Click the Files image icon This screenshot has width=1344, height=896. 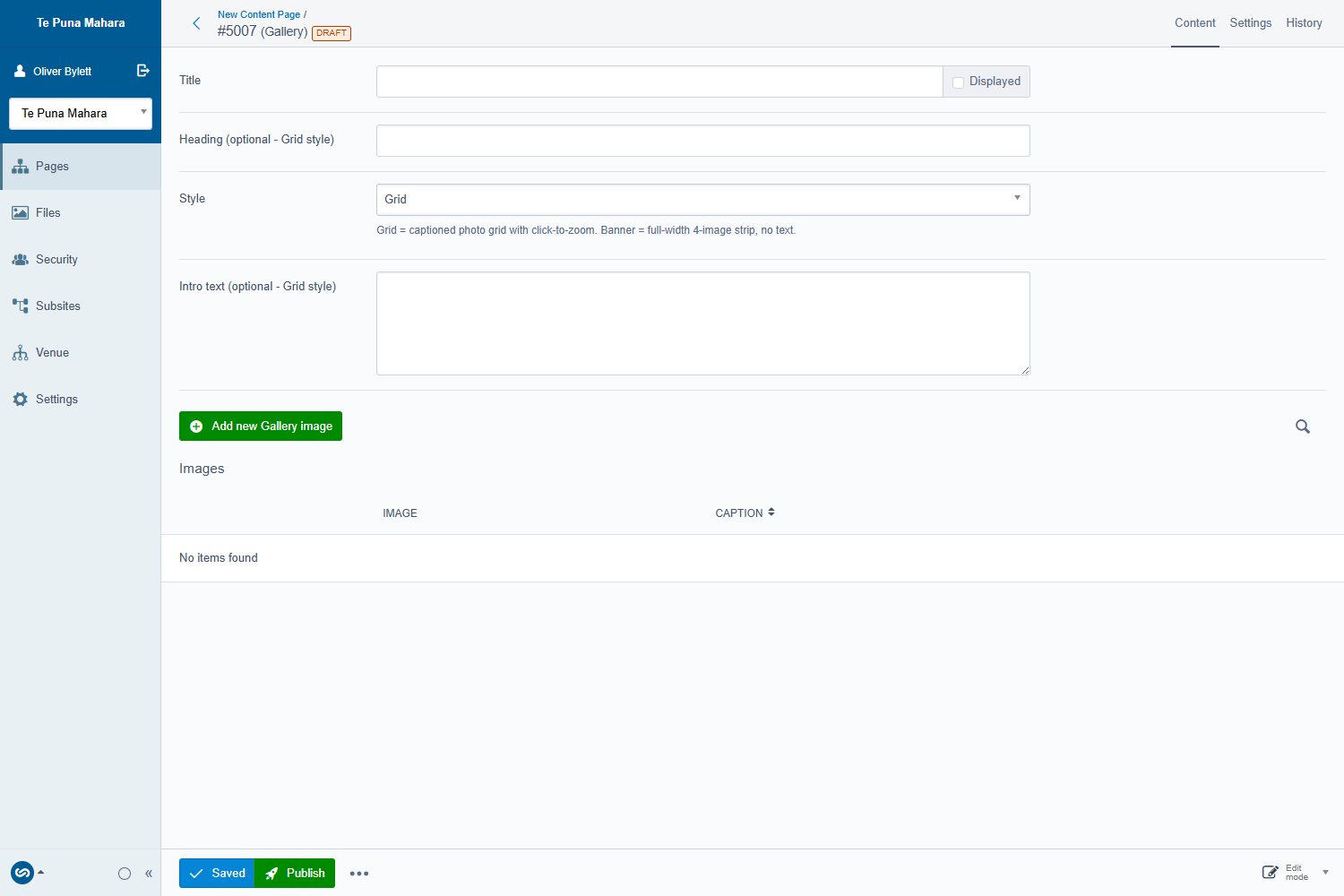pyautogui.click(x=20, y=212)
